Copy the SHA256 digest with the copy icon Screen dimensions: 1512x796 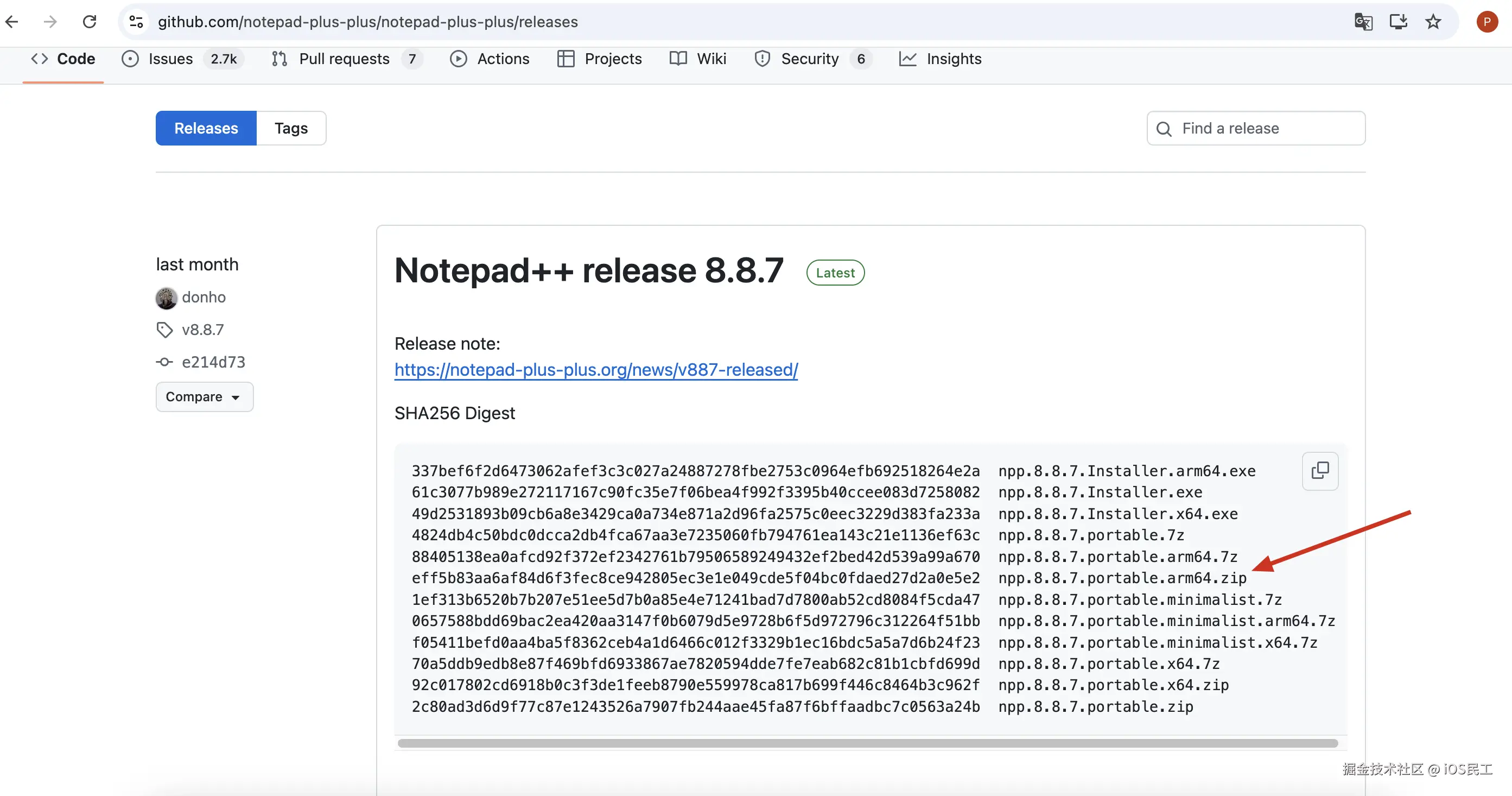pos(1320,471)
